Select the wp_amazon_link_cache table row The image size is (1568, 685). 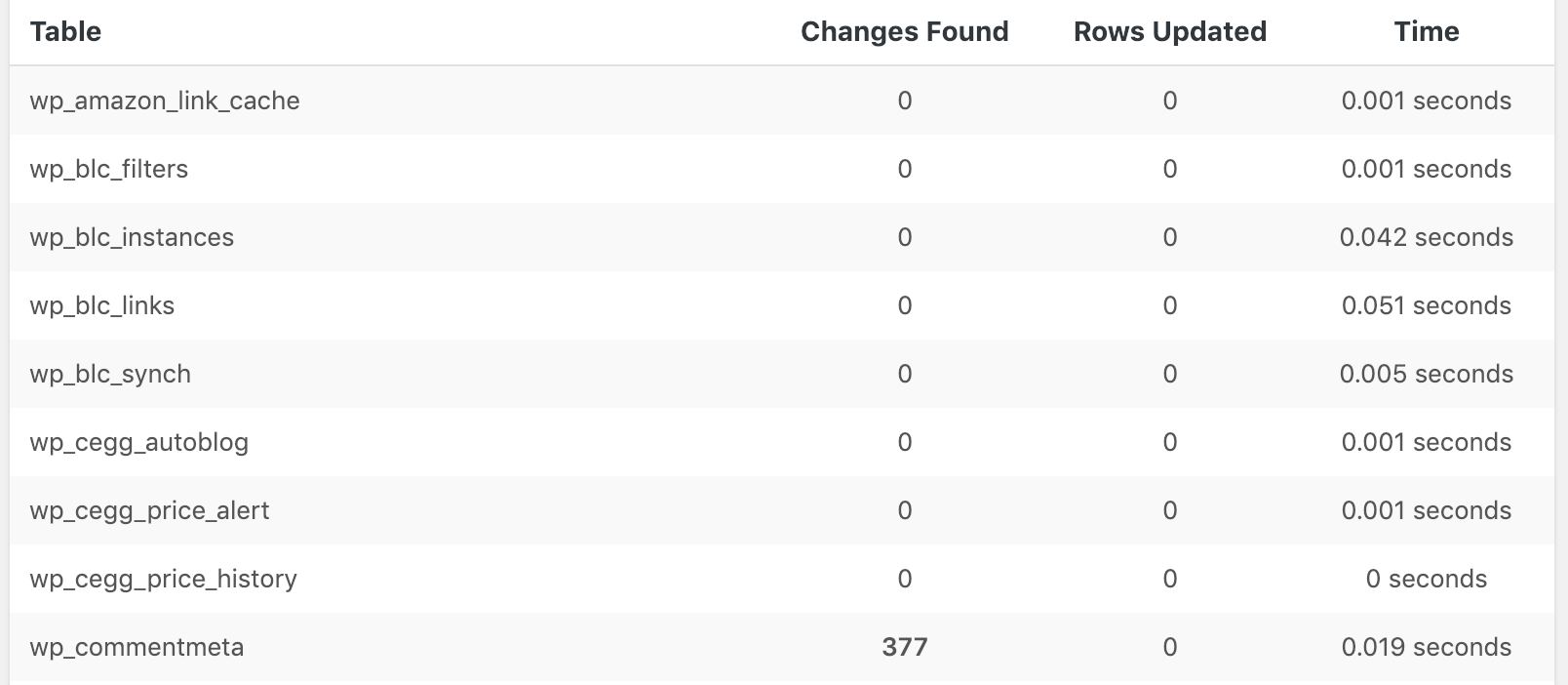[x=782, y=101]
